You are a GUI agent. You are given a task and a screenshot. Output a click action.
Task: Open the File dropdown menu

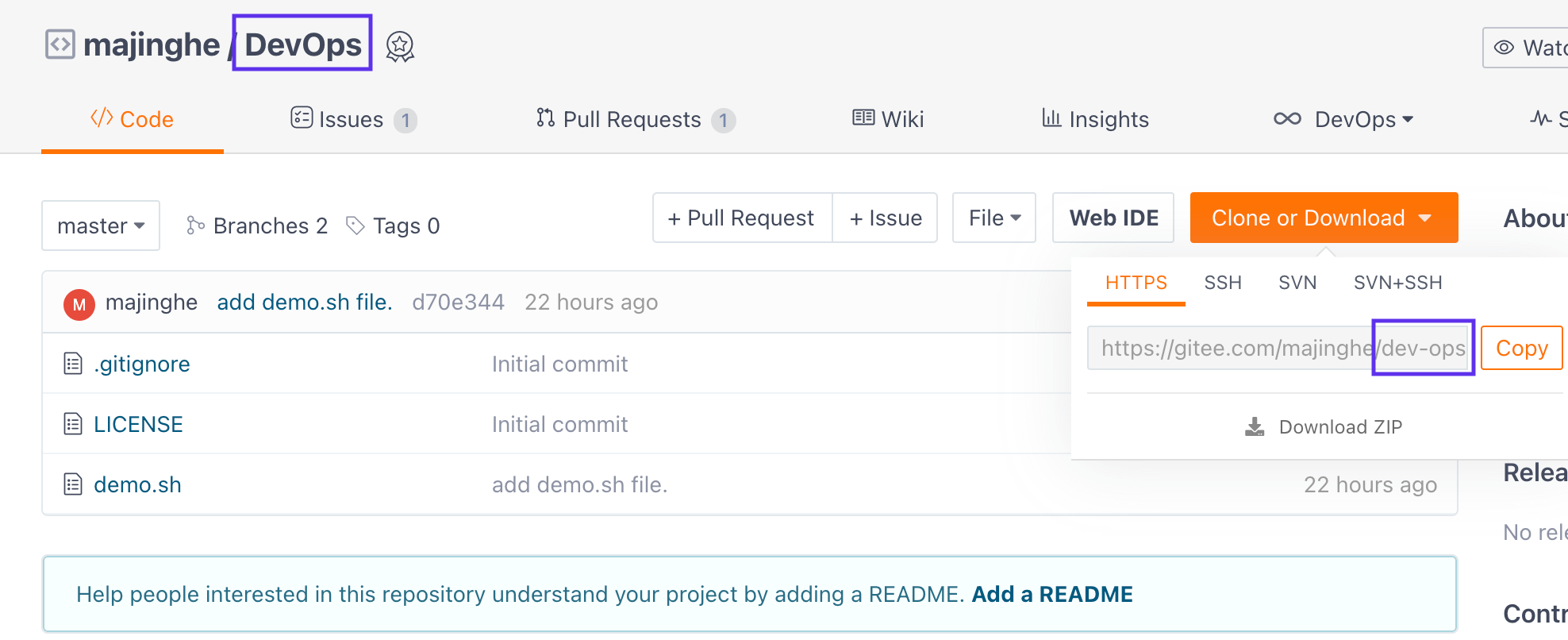coord(993,218)
